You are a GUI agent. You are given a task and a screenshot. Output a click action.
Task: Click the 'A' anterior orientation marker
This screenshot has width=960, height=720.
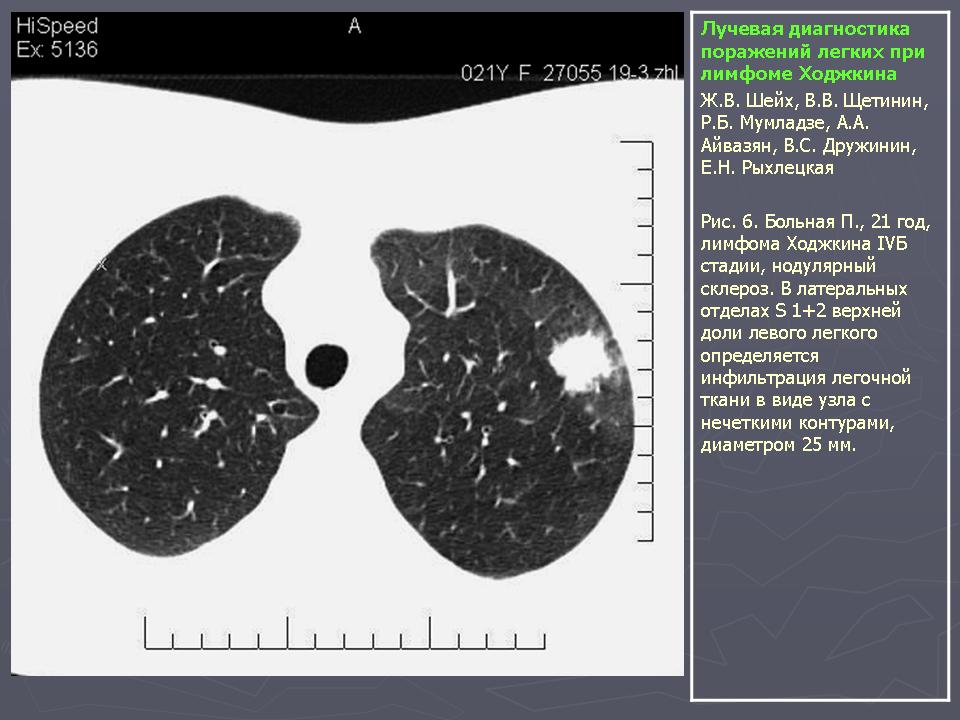coord(353,27)
